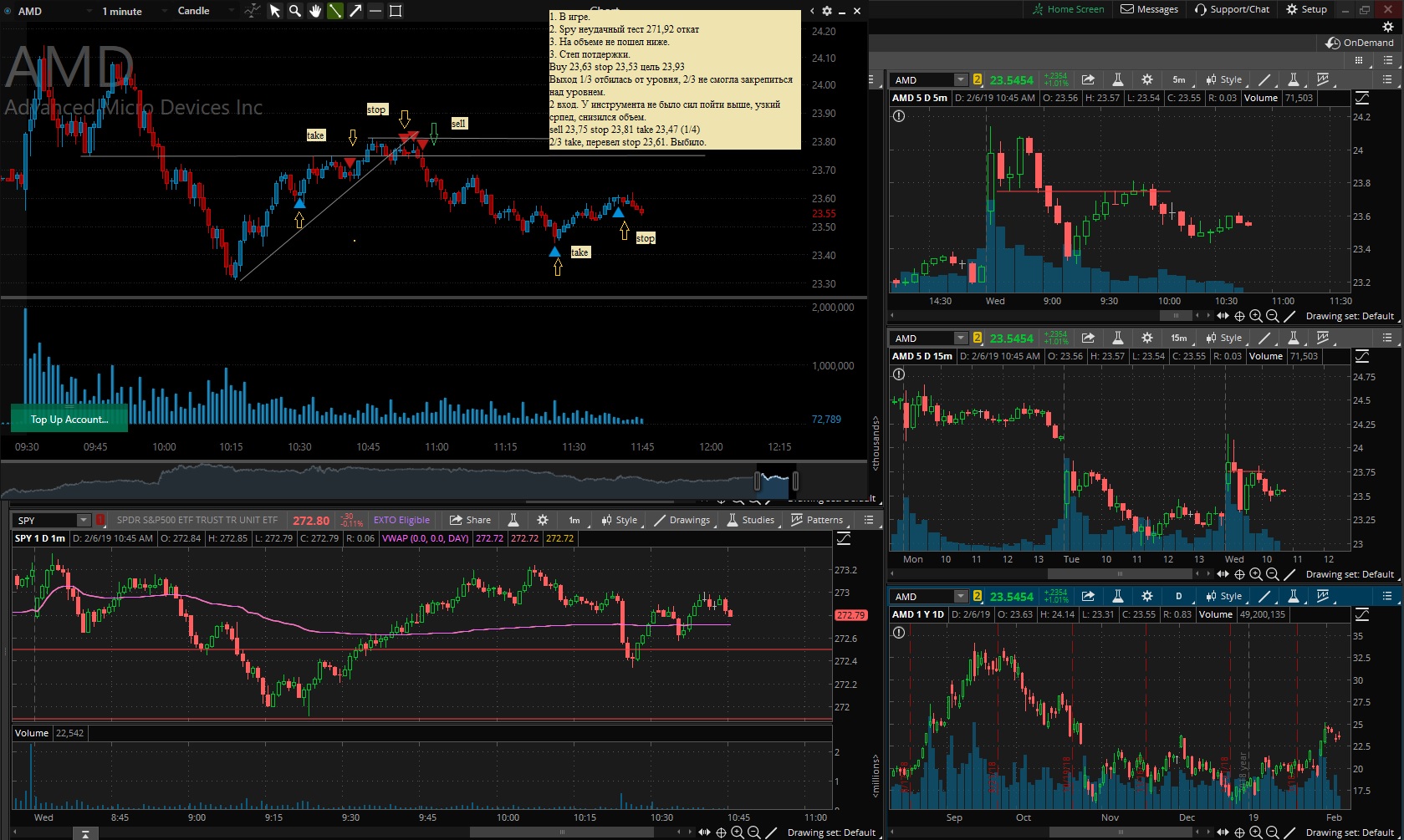This screenshot has width=1404, height=840.
Task: Open Style menu on AMD 5m chart
Action: (1223, 80)
